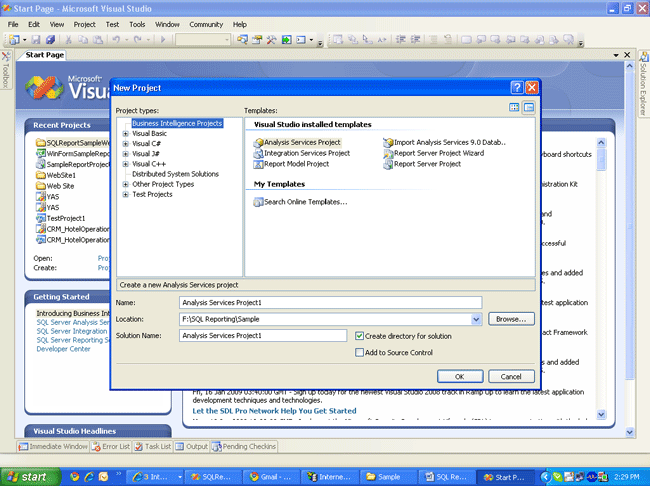This screenshot has width=650, height=486.
Task: Select Import Analysis Services 9.0 Database template
Action: point(444,142)
